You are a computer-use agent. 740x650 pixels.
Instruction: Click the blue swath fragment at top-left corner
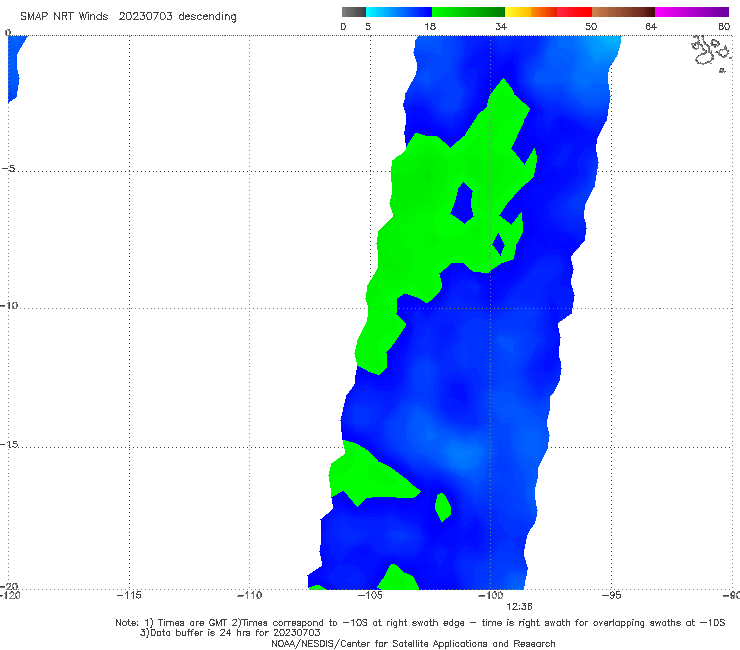pos(14,66)
